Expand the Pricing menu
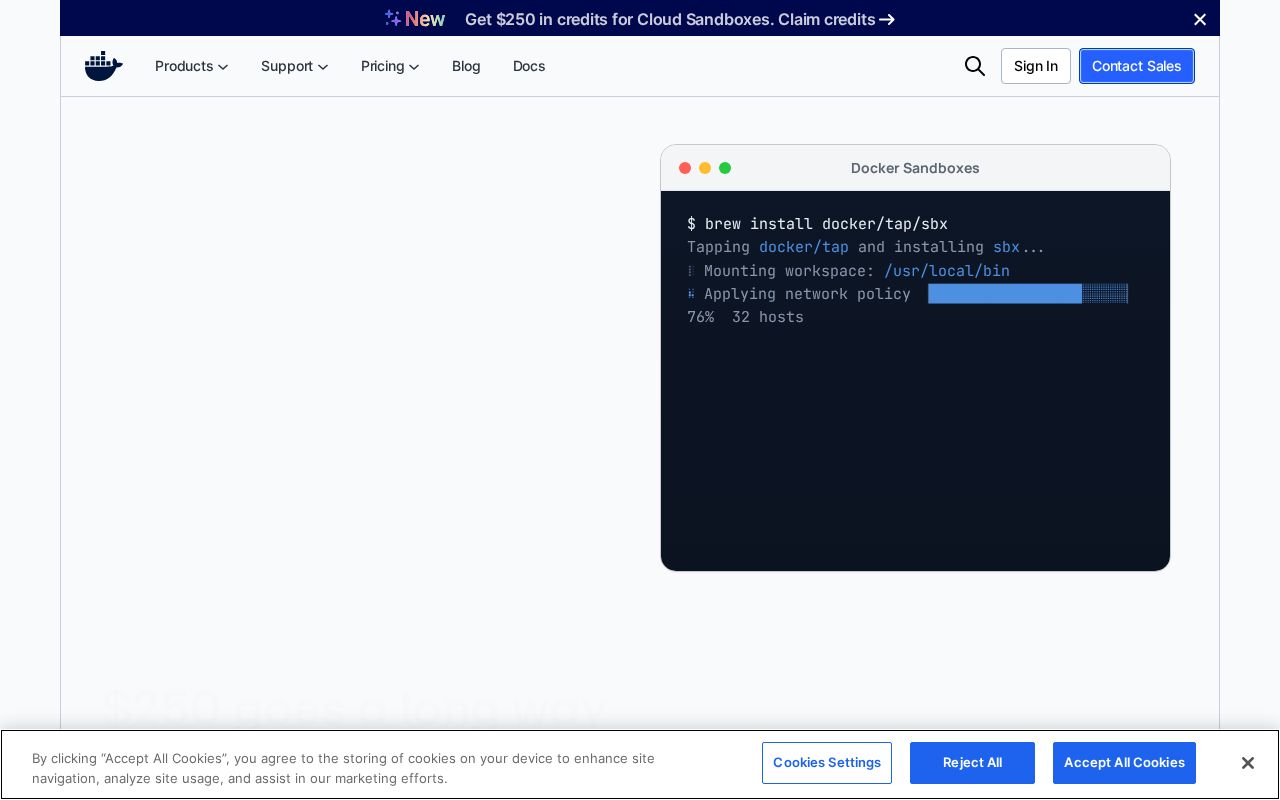 tap(390, 66)
